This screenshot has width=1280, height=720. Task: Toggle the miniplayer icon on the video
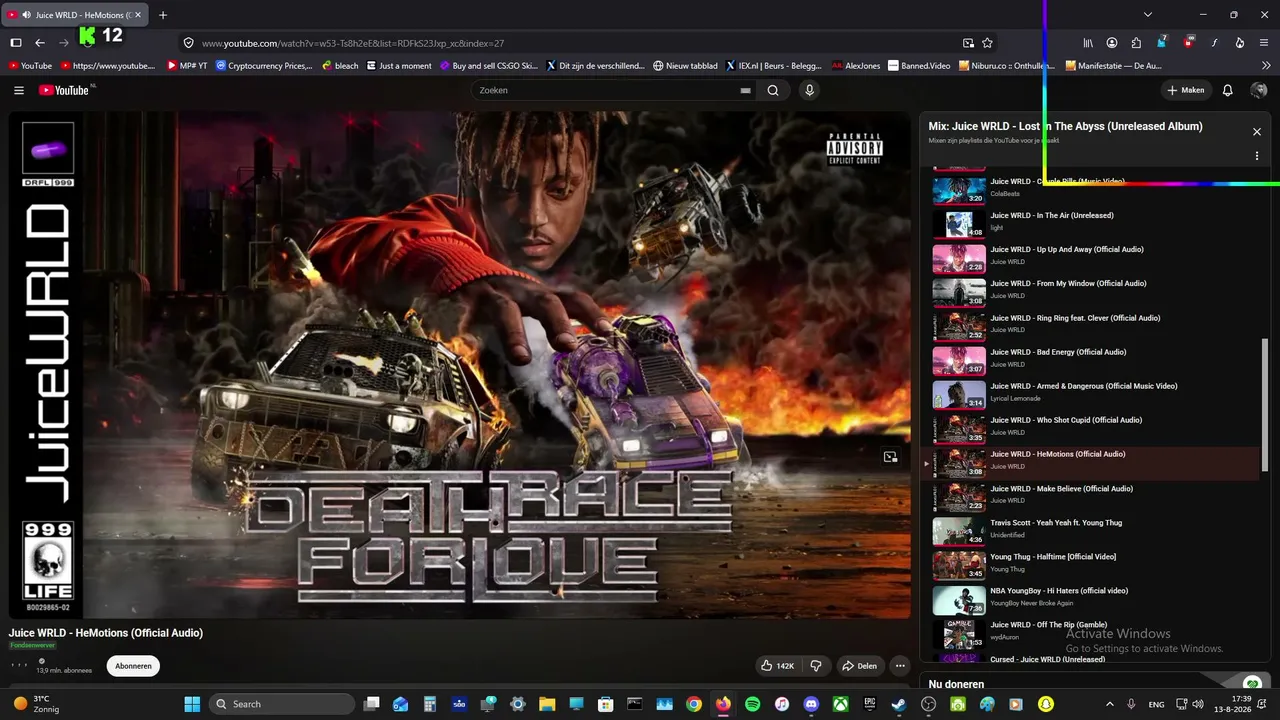(x=890, y=457)
